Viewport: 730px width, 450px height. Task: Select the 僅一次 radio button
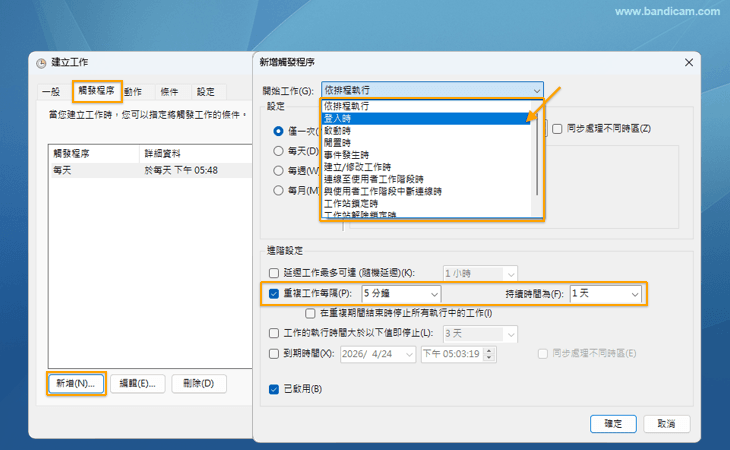coord(279,131)
